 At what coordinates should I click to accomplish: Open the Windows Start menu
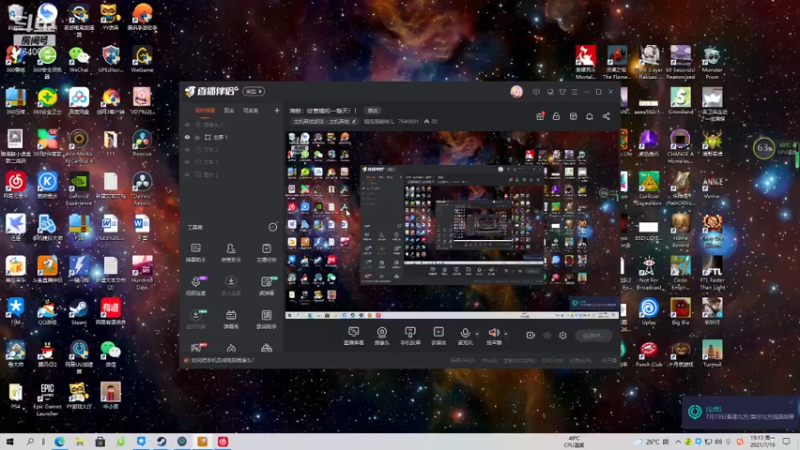[9, 442]
